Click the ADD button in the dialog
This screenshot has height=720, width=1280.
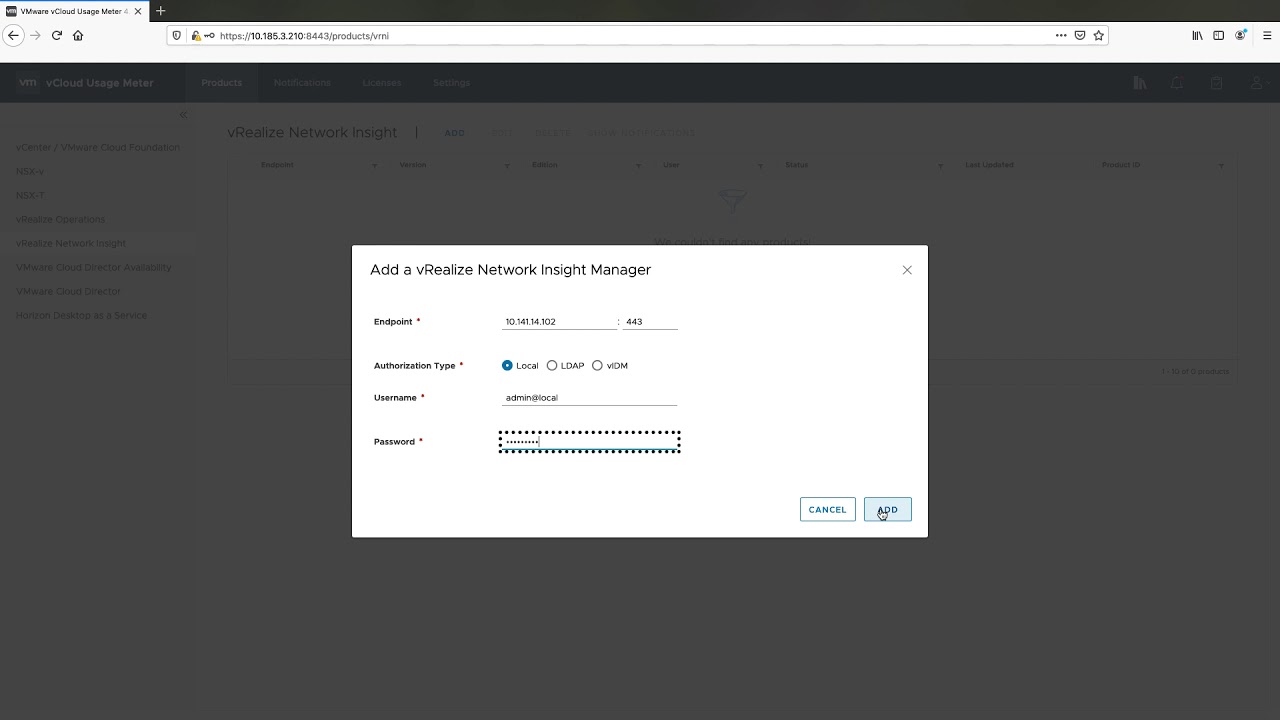point(887,509)
